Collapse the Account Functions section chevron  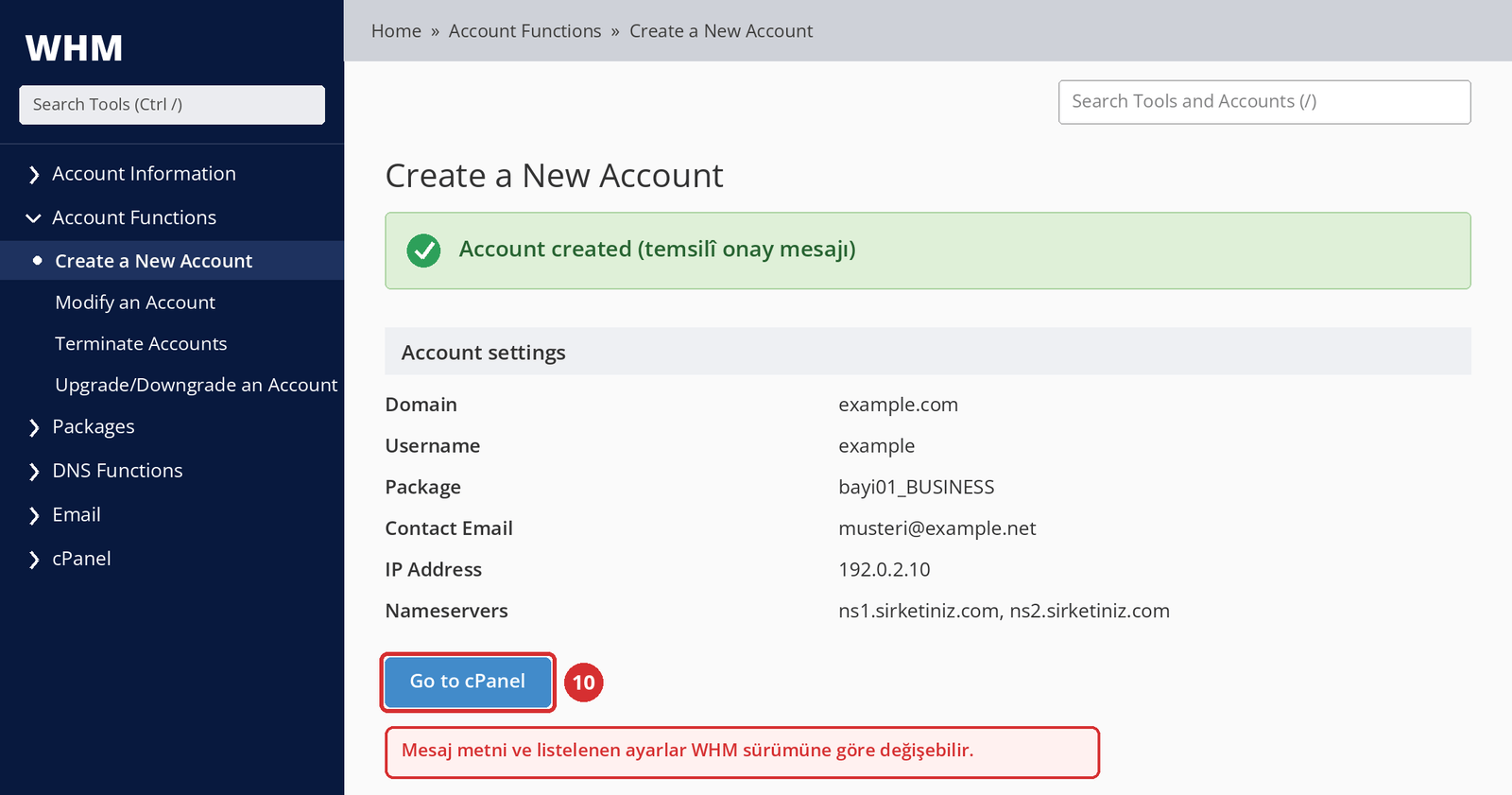34,218
